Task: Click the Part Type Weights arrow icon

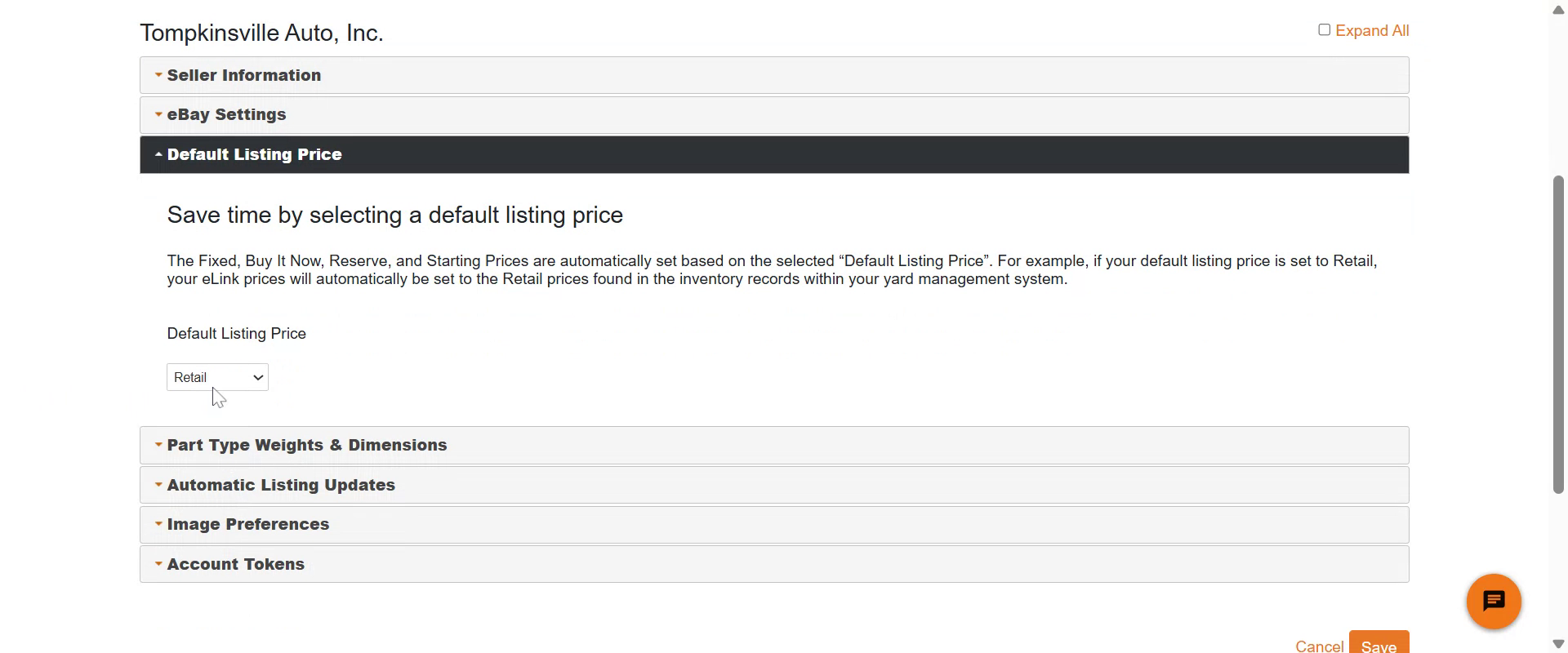Action: [x=158, y=445]
